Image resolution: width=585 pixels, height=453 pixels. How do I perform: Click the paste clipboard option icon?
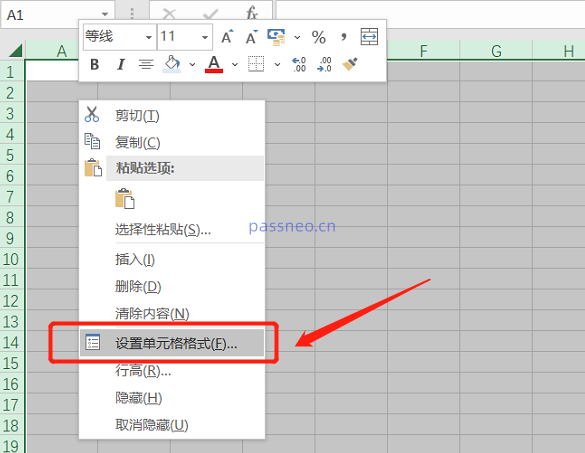tap(125, 198)
